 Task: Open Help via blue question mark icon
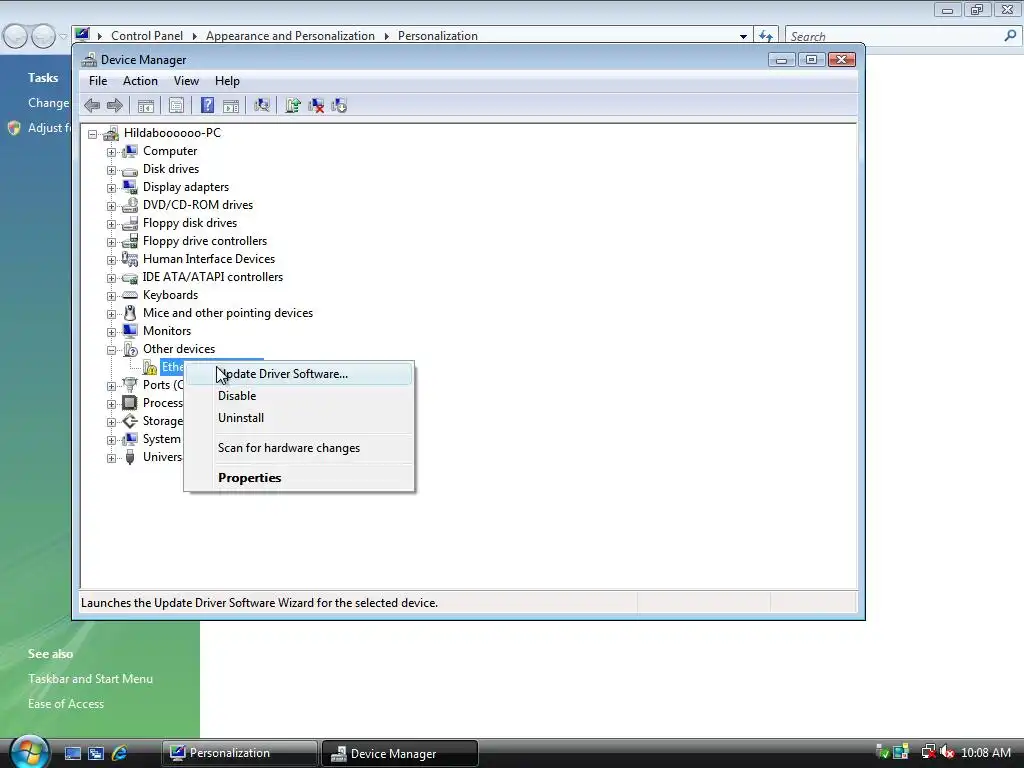(207, 105)
